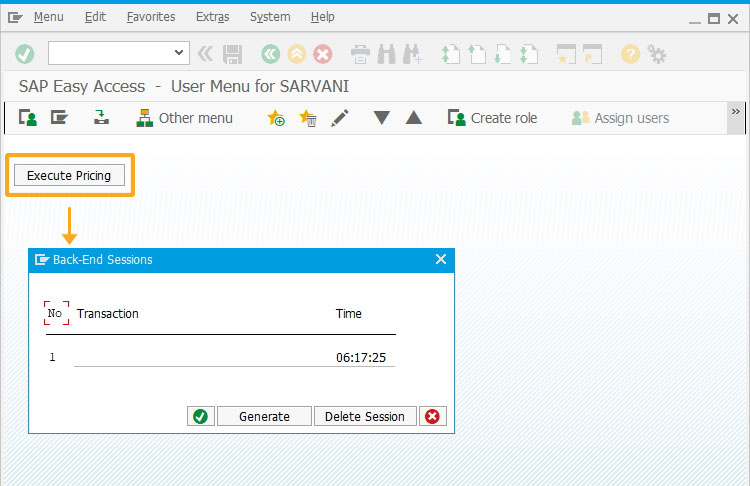Click the Move Favorites Down triangle
Viewport: 750px width, 486px height.
click(381, 118)
